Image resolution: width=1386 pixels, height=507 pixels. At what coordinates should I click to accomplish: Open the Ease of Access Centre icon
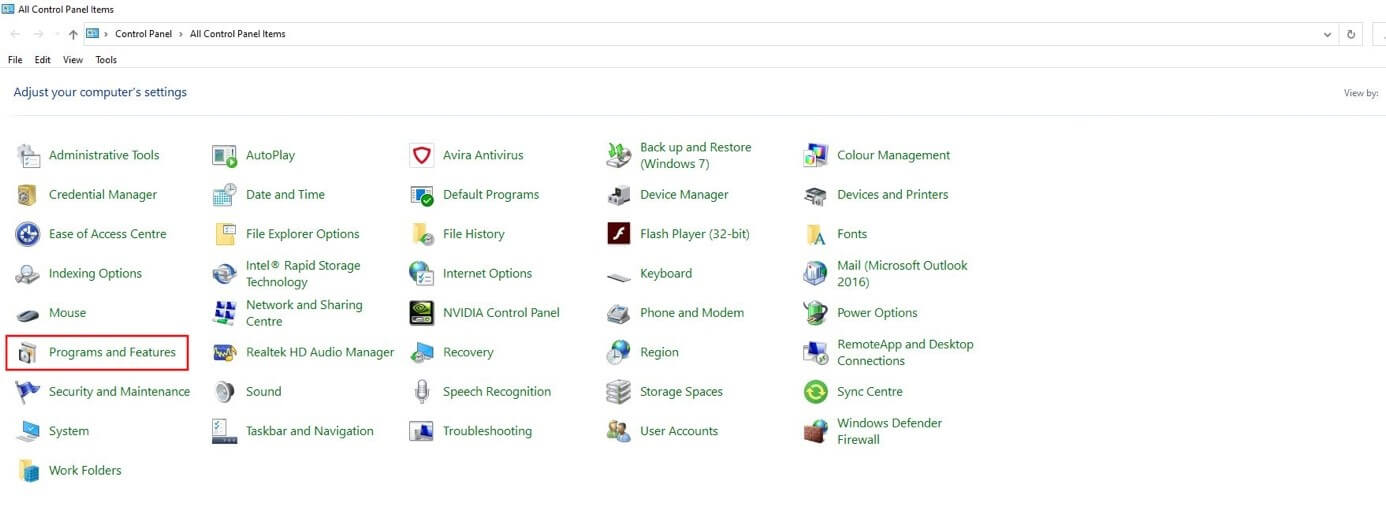tap(28, 234)
